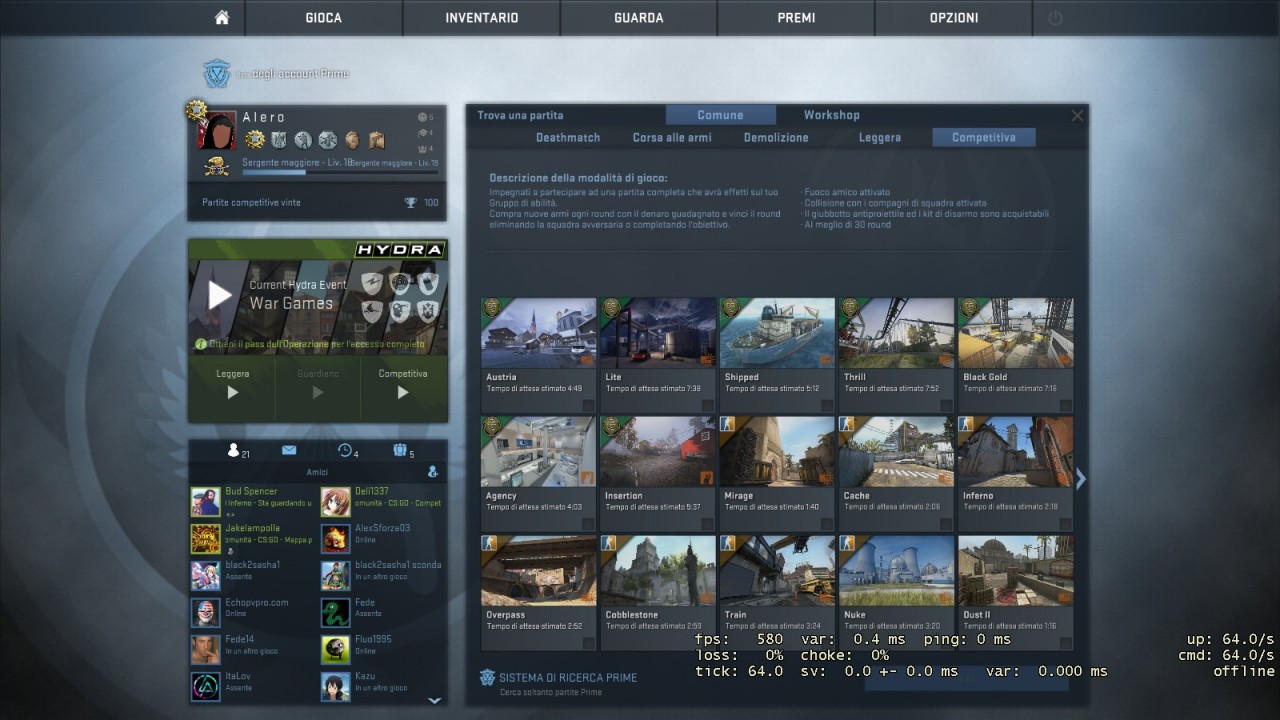Select the first gold star medal in profile
1280x720 pixels.
click(255, 140)
